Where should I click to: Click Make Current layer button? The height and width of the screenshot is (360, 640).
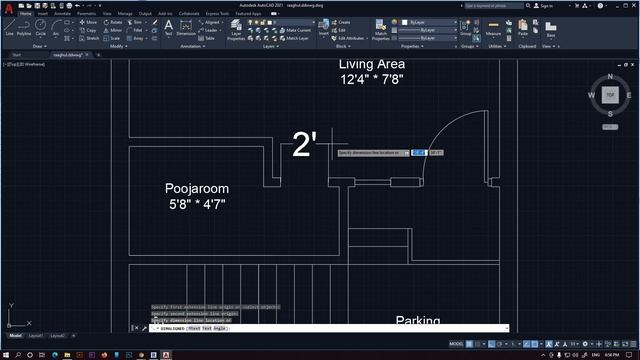[x=295, y=30]
